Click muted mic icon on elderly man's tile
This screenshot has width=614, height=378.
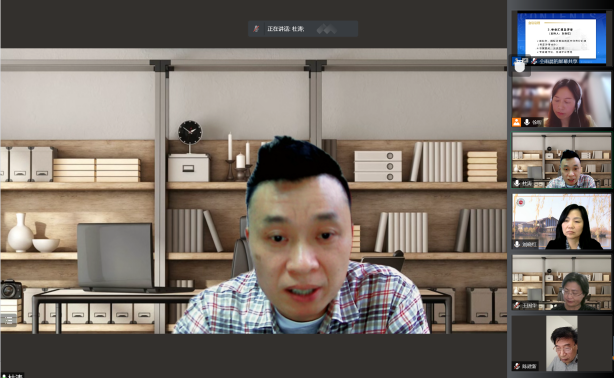tap(517, 366)
